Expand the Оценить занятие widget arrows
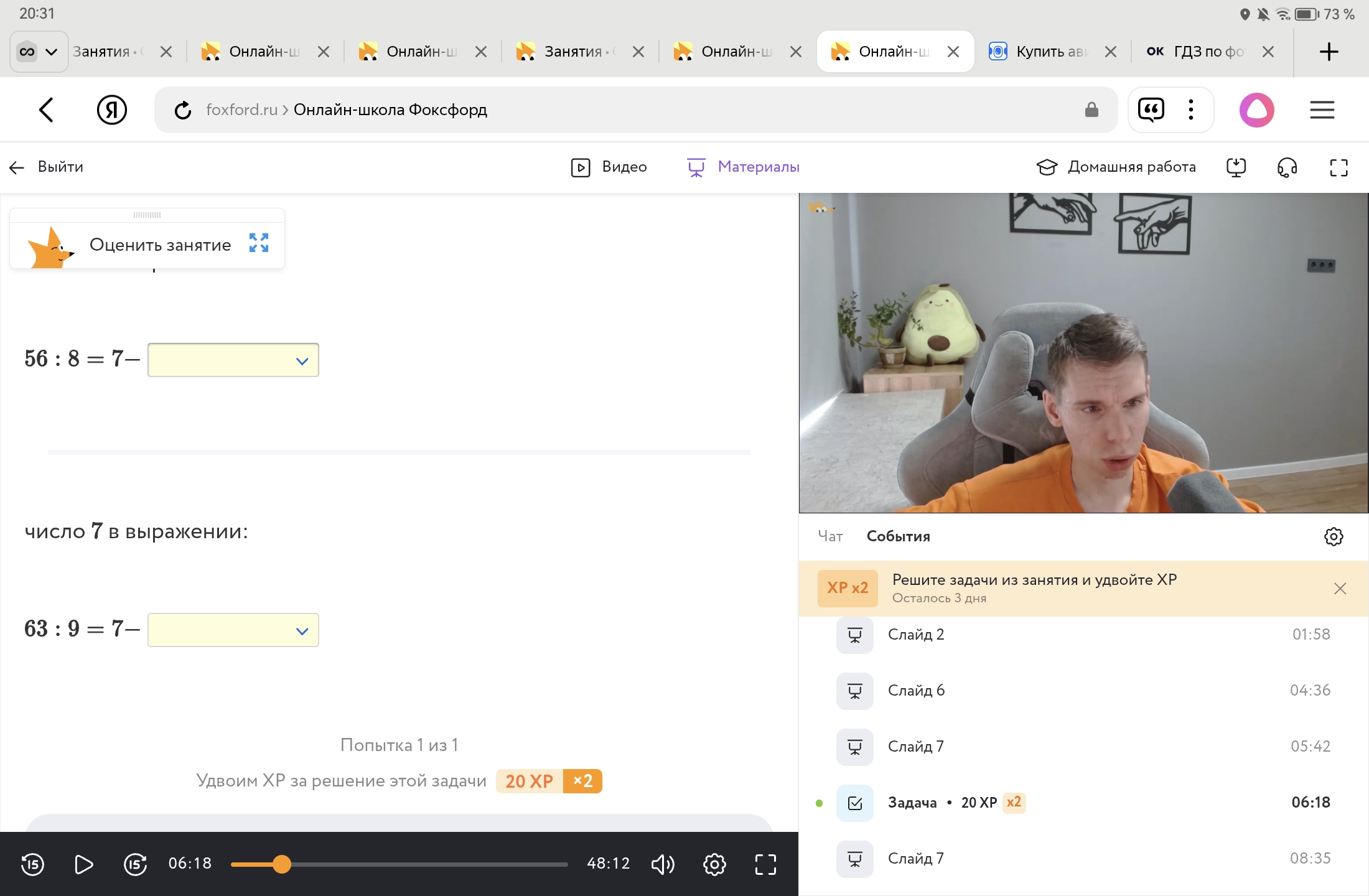Screen dimensions: 1369x896 (259, 243)
